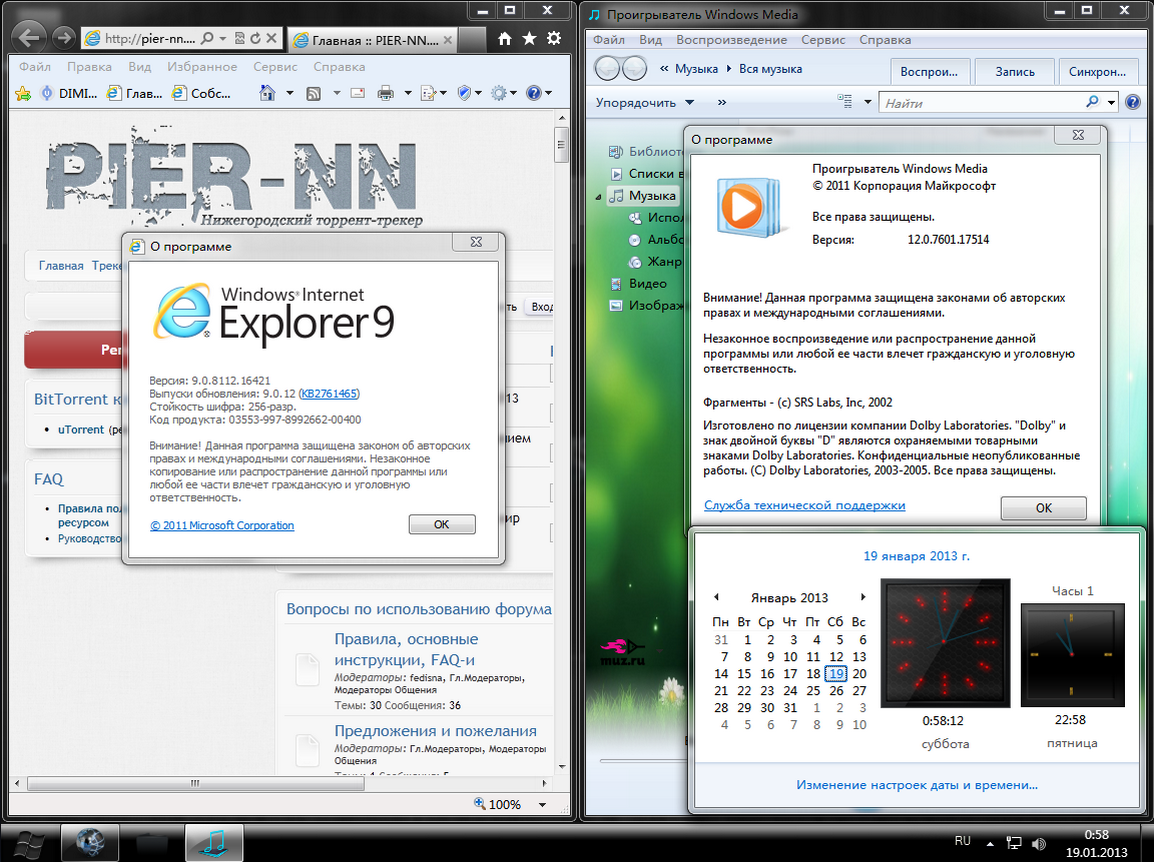This screenshot has height=862, width=1154.
Task: Open the Сервис menu in Internet Explorer
Action: (x=275, y=66)
